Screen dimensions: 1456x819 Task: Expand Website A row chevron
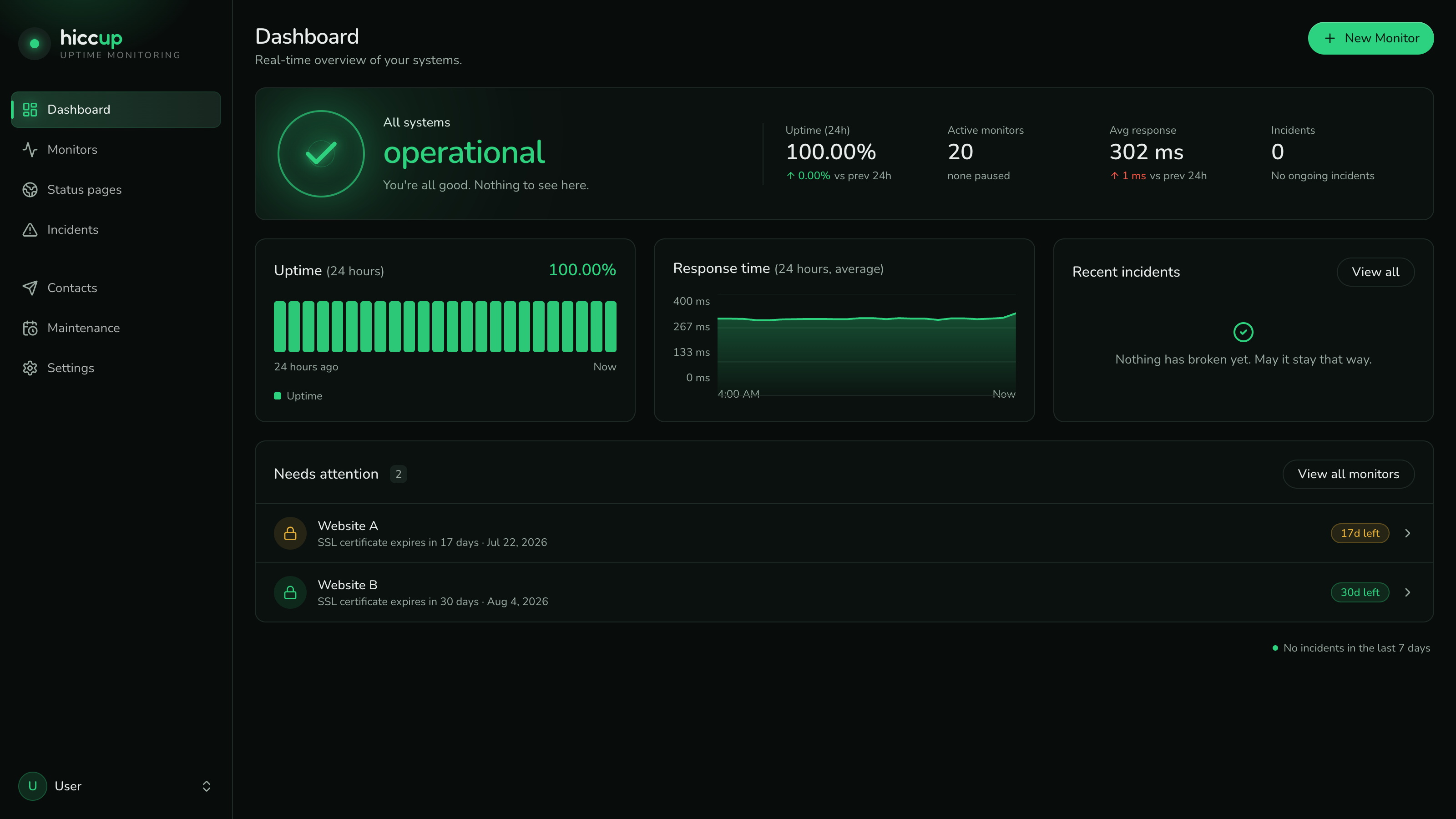point(1407,534)
